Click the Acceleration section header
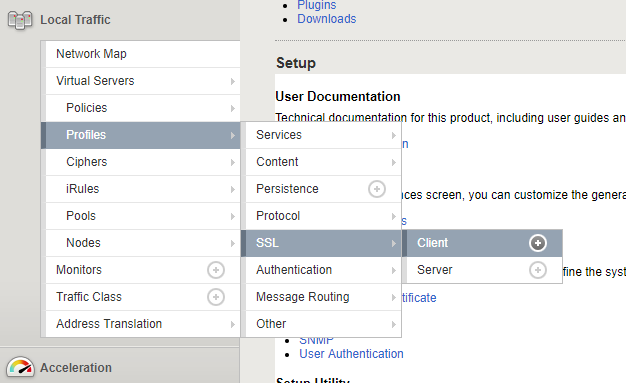This screenshot has height=383, width=626. tap(76, 368)
